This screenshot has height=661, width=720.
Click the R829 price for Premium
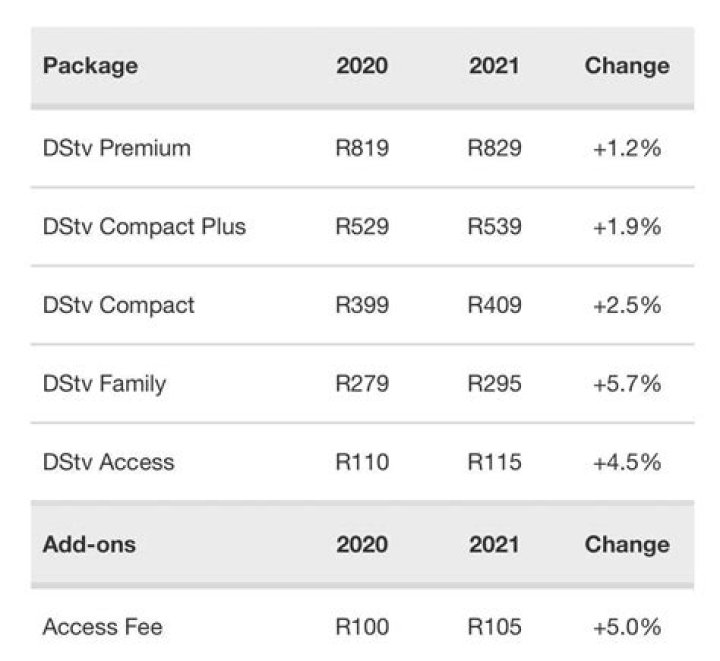pos(494,149)
